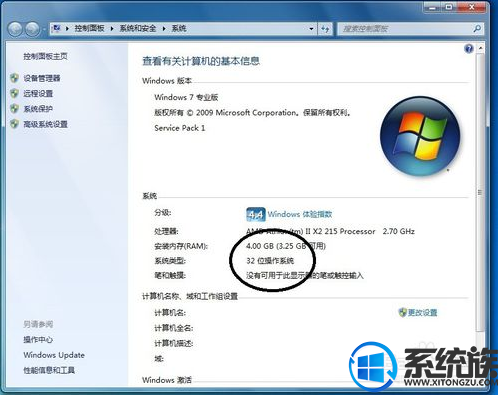This screenshot has width=498, height=395.
Task: Click the Back navigation arrow button
Action: click(x=15, y=29)
